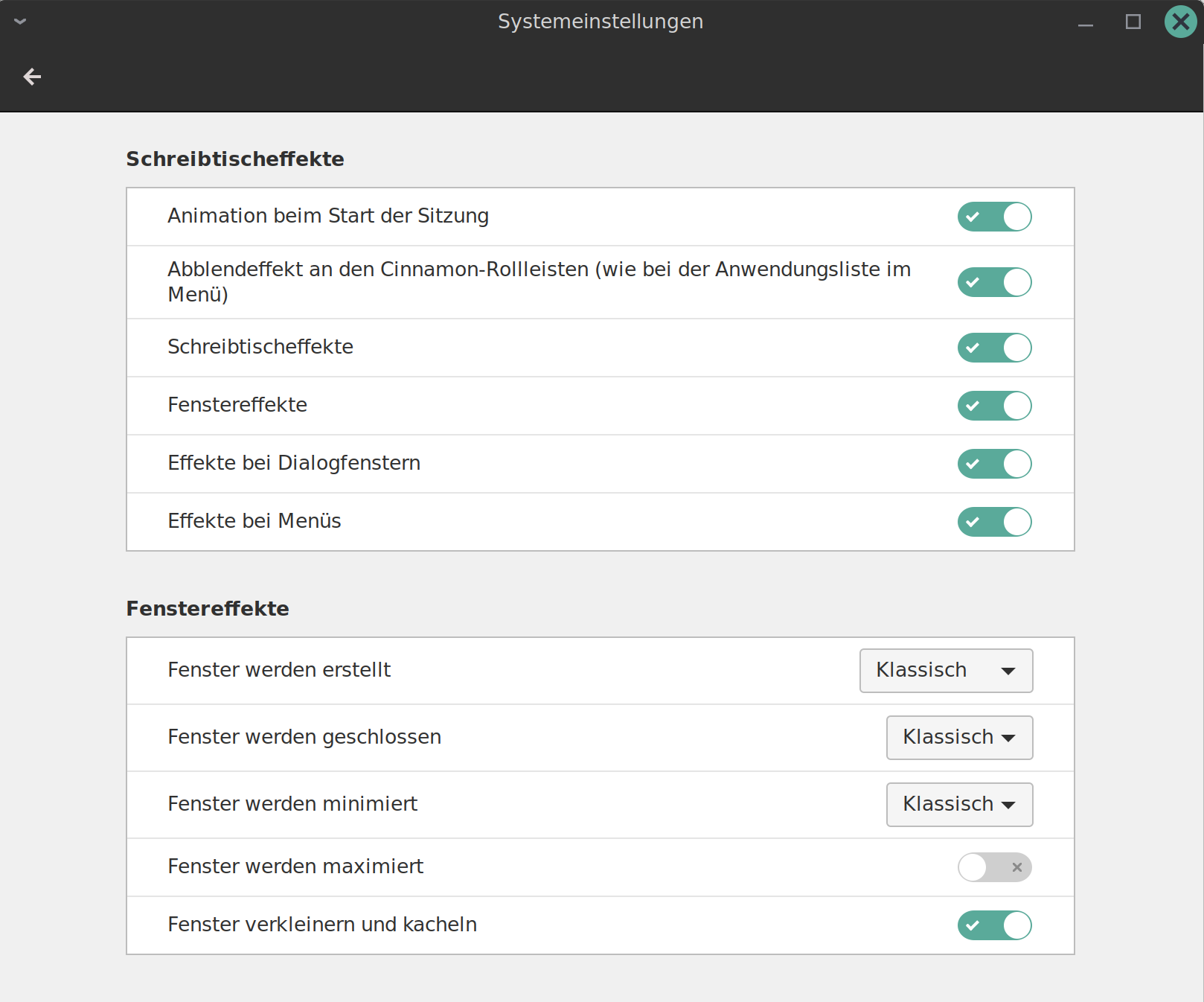Minimize the Systemeinstellungen window
1204x1002 pixels.
[x=1086, y=22]
